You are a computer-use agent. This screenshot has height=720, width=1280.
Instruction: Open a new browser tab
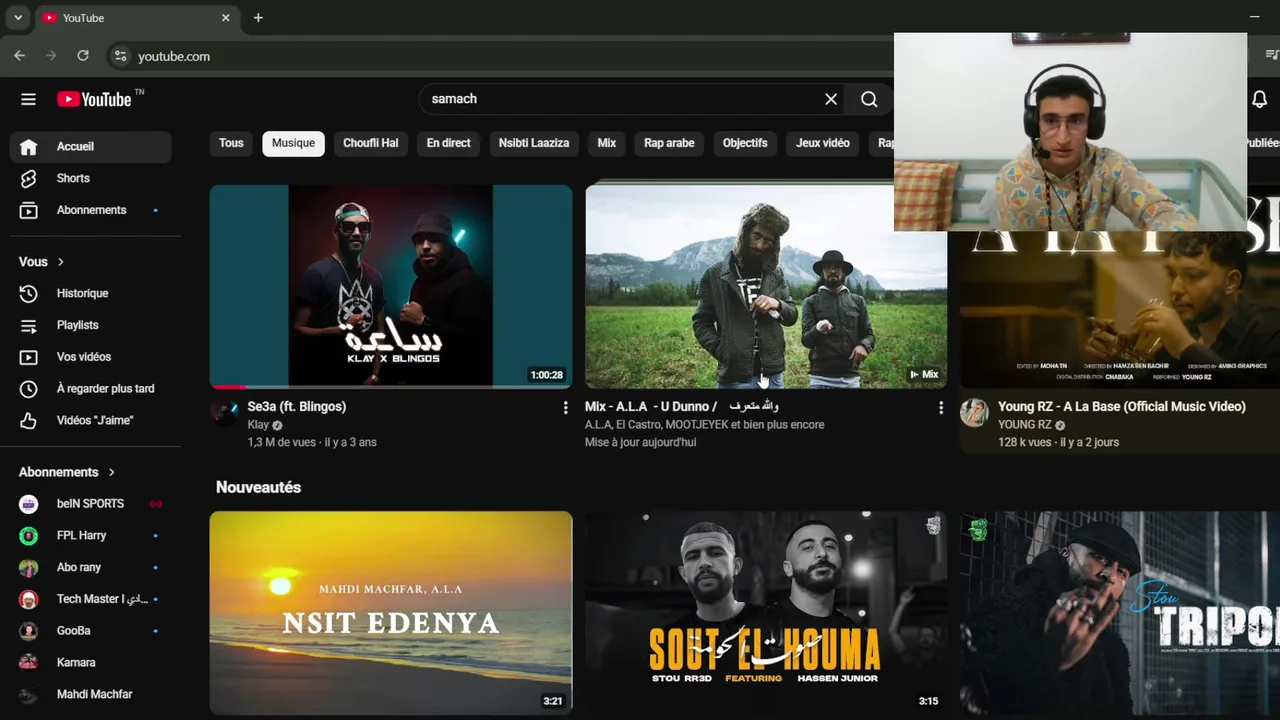[x=258, y=18]
